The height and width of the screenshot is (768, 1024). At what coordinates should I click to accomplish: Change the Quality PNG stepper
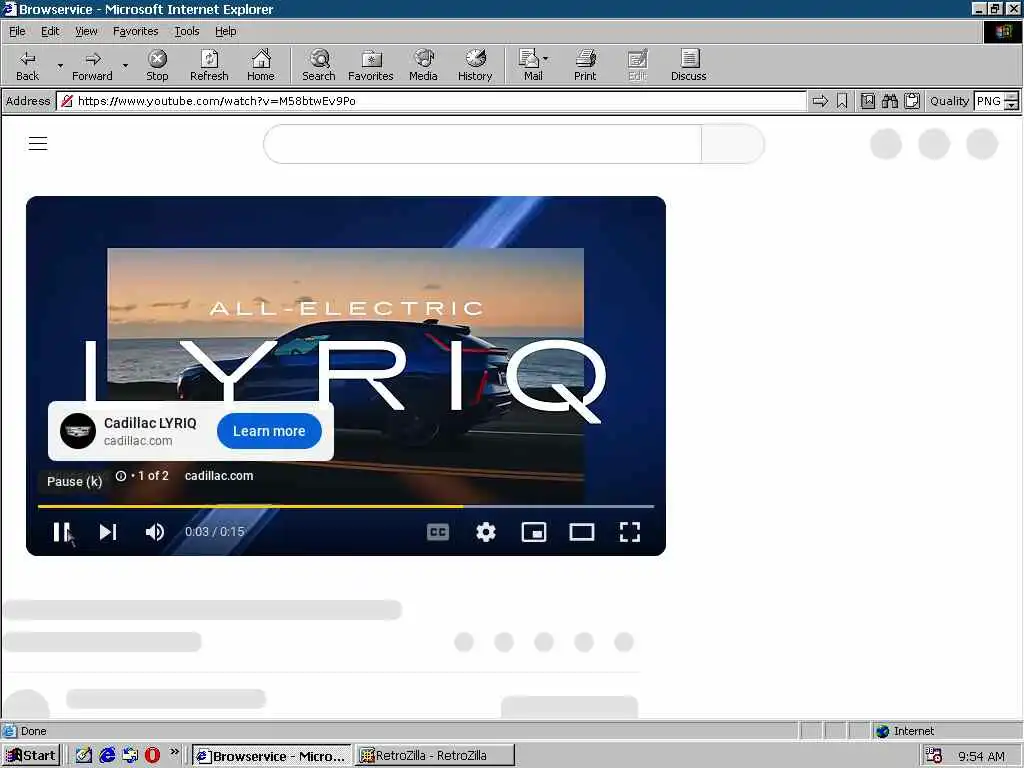[1011, 101]
